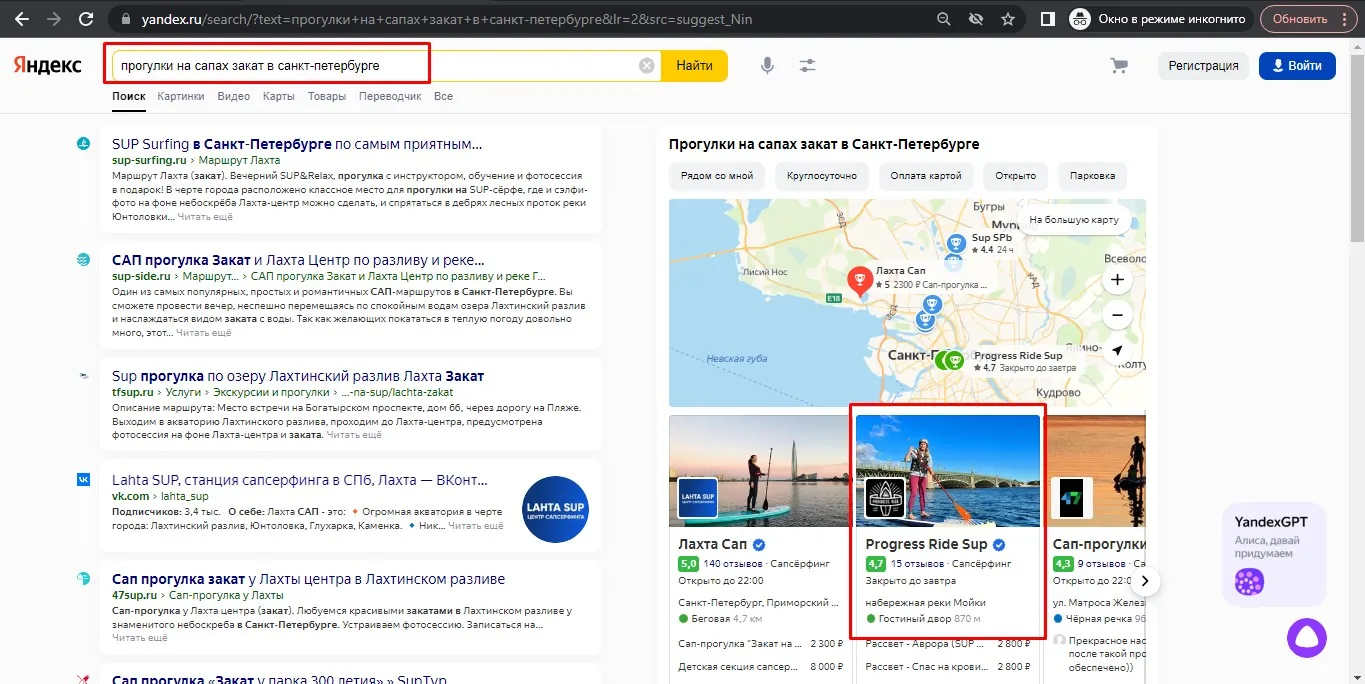1365x684 pixels.
Task: Switch to Товары tab
Action: click(327, 96)
